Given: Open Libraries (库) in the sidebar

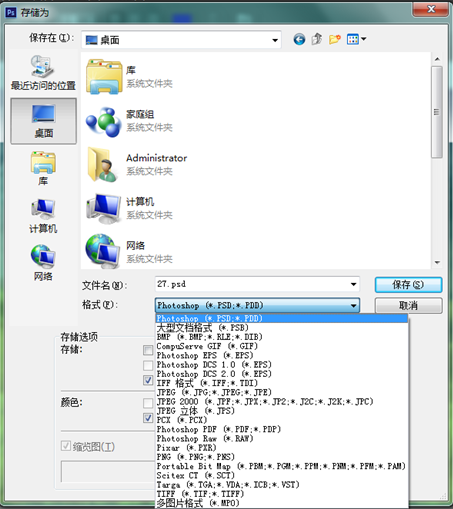Looking at the screenshot, I should click(x=43, y=168).
